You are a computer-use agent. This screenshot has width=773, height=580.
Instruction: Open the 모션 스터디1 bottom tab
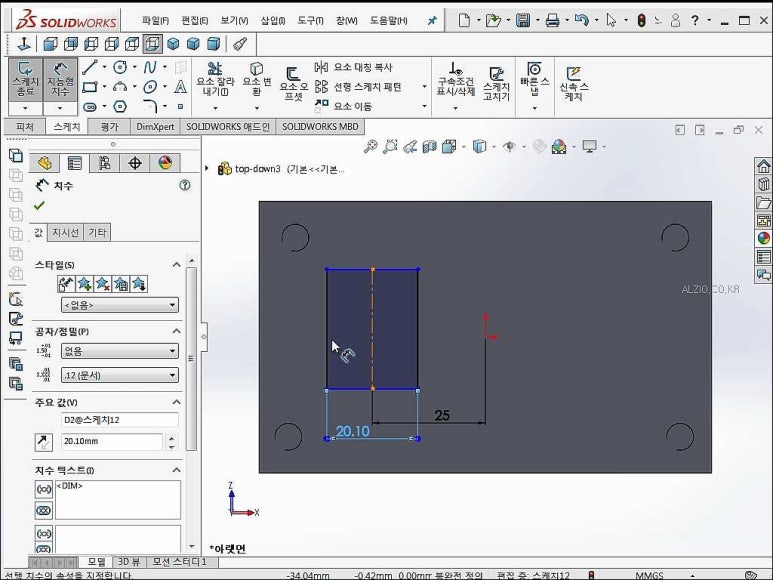tap(179, 562)
